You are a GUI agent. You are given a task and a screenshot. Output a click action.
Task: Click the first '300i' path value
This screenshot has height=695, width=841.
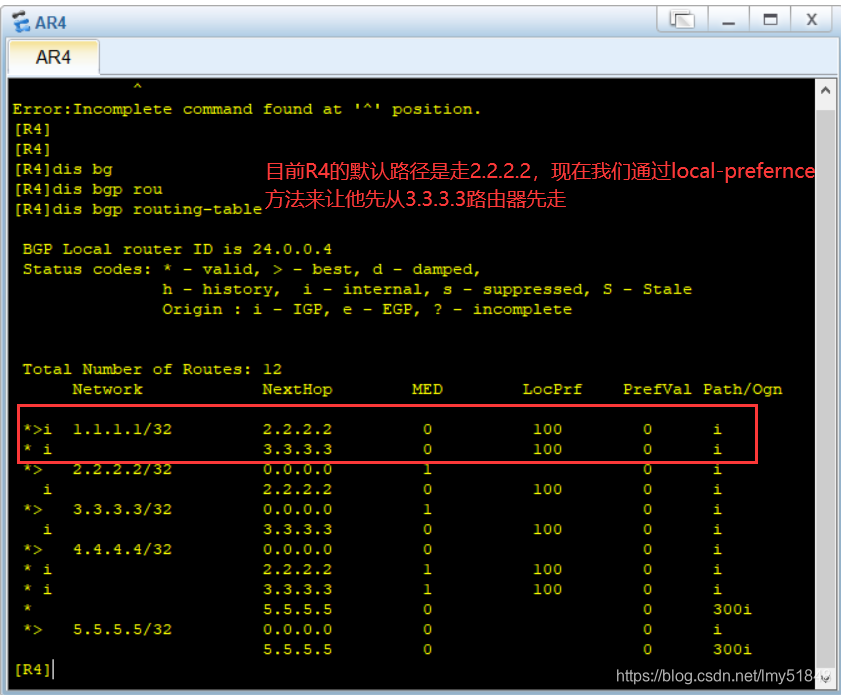(732, 609)
